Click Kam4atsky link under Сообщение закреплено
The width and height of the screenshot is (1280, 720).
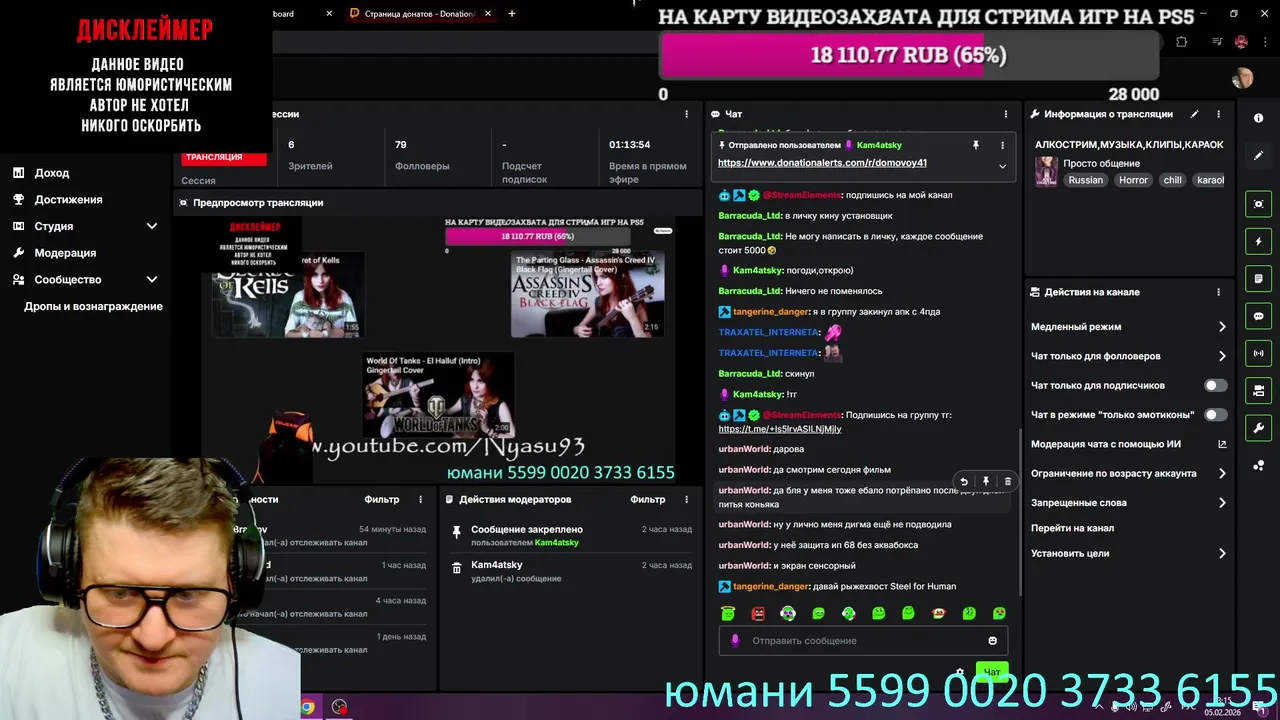556,543
